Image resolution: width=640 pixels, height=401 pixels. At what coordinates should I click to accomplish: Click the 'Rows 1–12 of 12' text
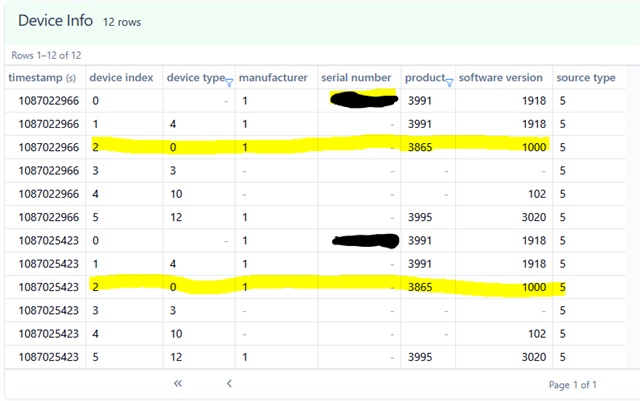46,55
